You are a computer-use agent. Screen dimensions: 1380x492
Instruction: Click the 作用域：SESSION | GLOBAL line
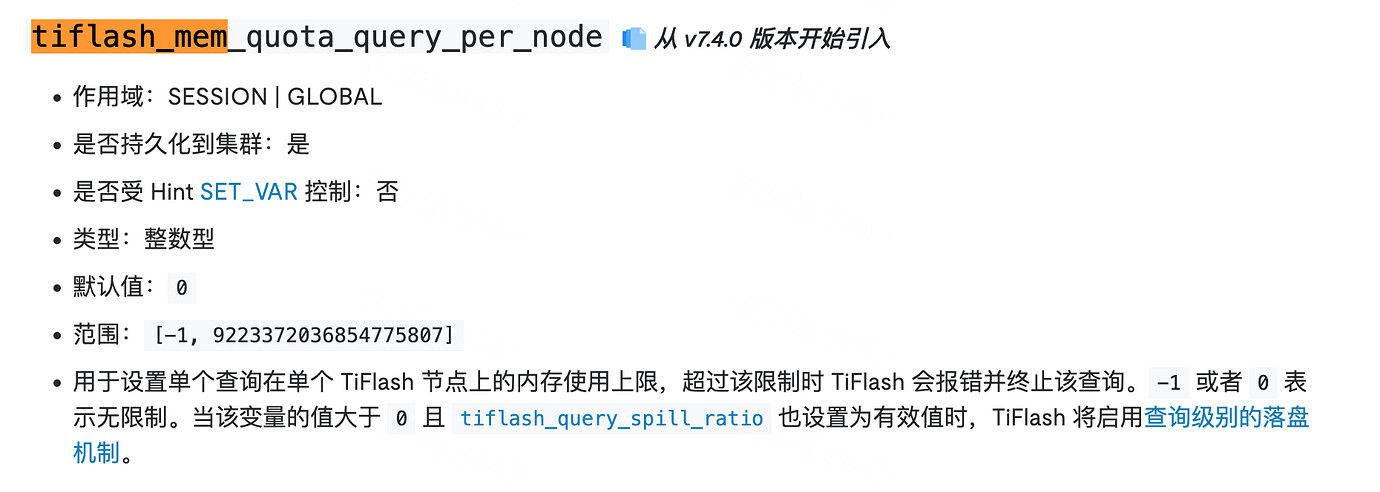pos(227,97)
